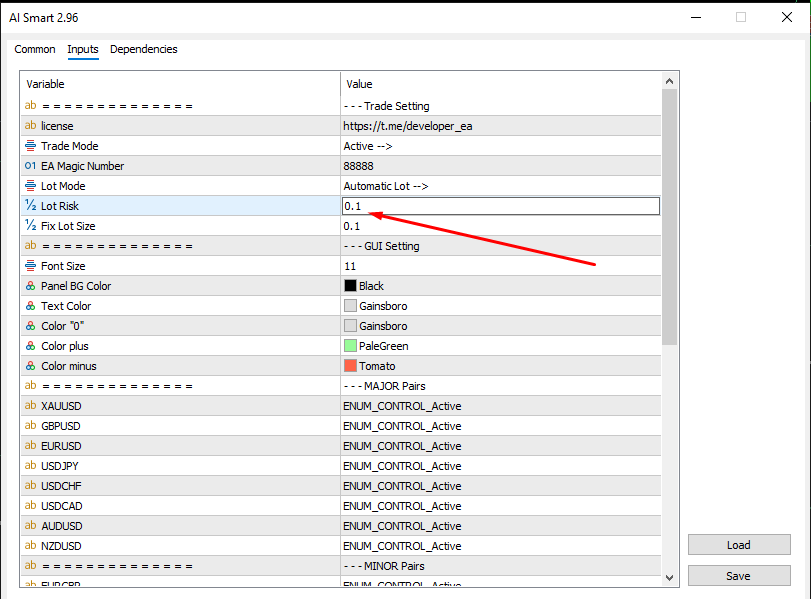Viewport: 811px width, 599px height.
Task: Click the GBPUSD value ENUM_CONTROL_Active
Action: (x=402, y=426)
